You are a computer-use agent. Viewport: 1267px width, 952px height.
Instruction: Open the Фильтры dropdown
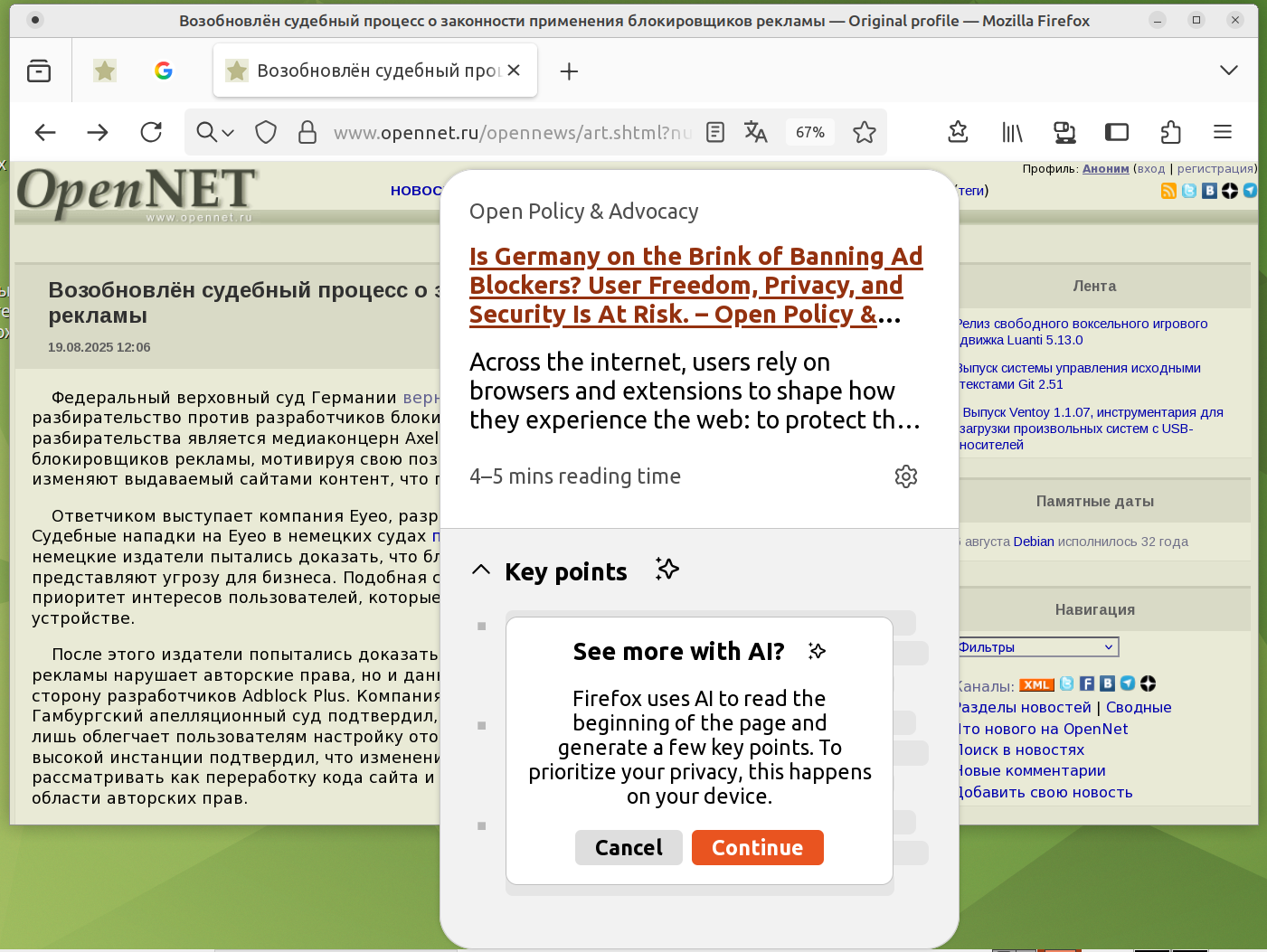[x=1037, y=647]
